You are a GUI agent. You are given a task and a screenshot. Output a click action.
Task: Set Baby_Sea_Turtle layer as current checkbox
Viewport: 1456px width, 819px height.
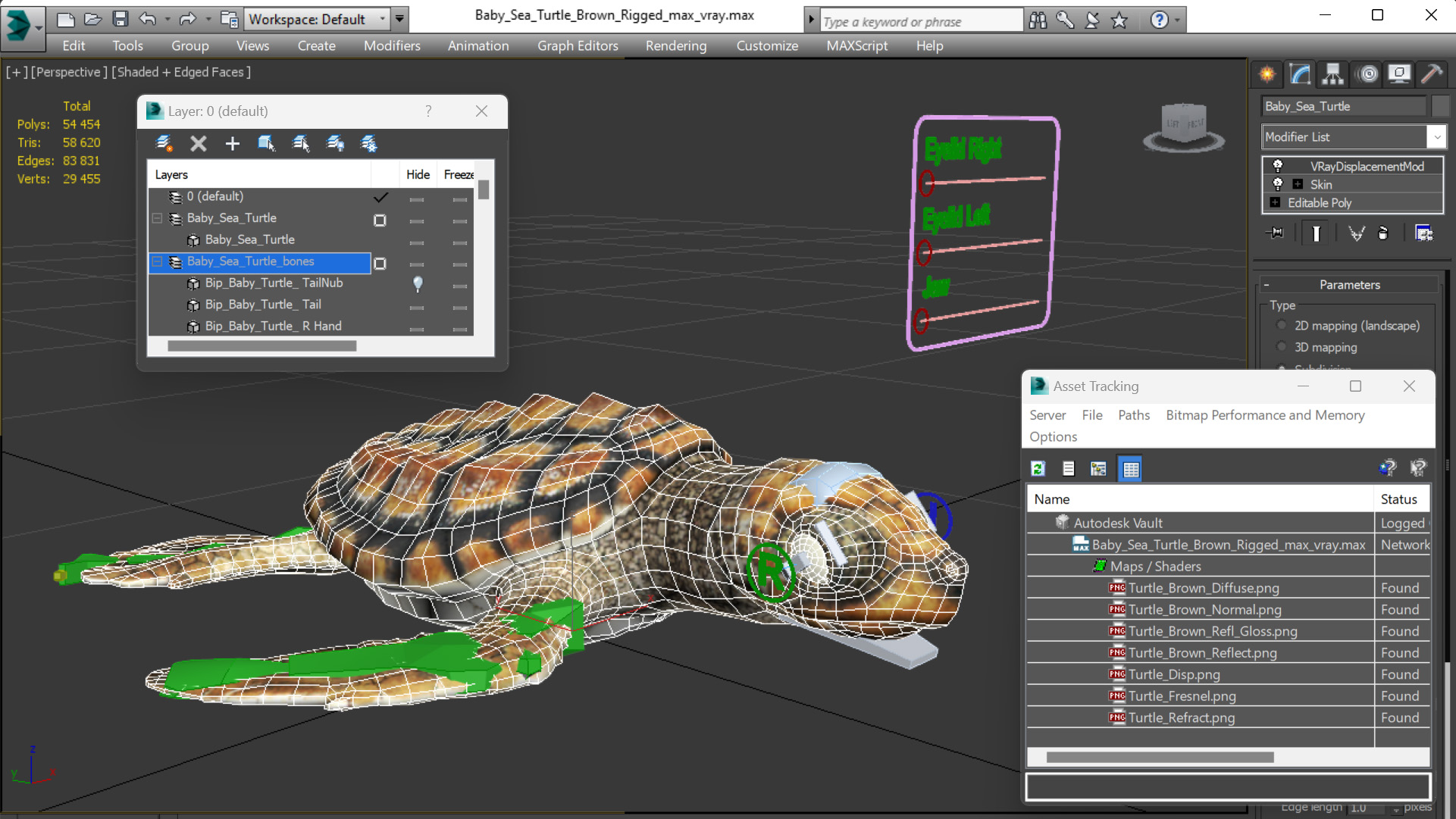pyautogui.click(x=380, y=220)
